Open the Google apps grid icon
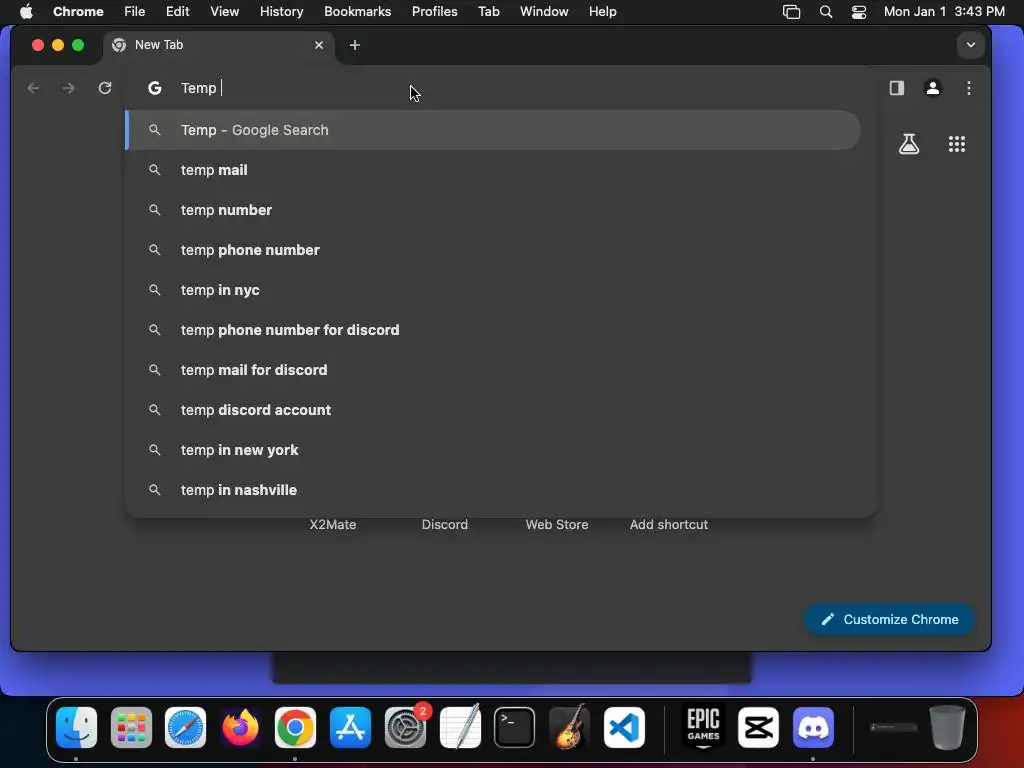The width and height of the screenshot is (1024, 768). [x=957, y=144]
